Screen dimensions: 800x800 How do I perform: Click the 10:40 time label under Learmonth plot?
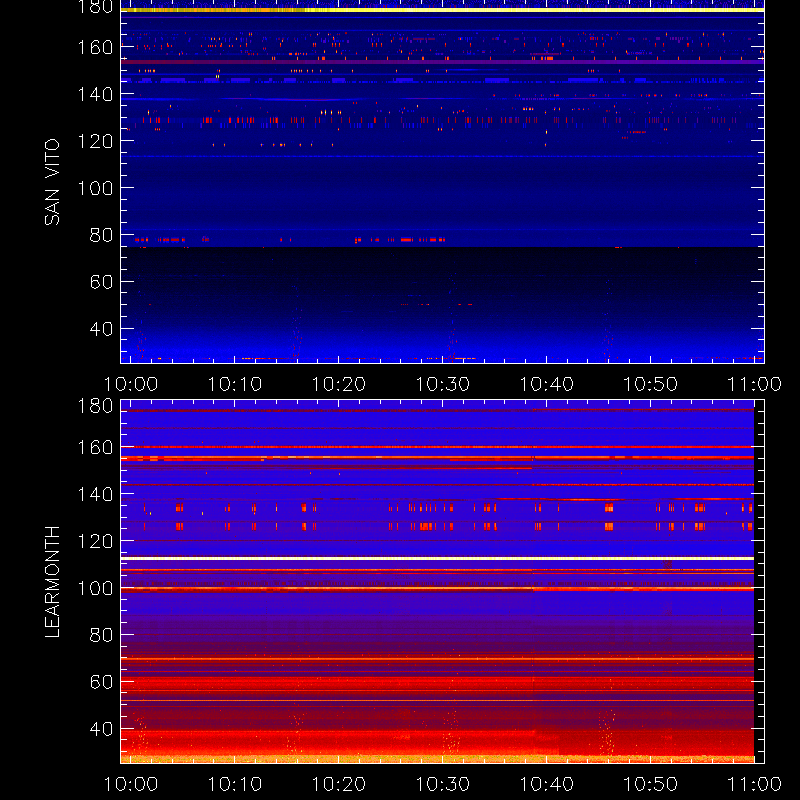pyautogui.click(x=546, y=784)
